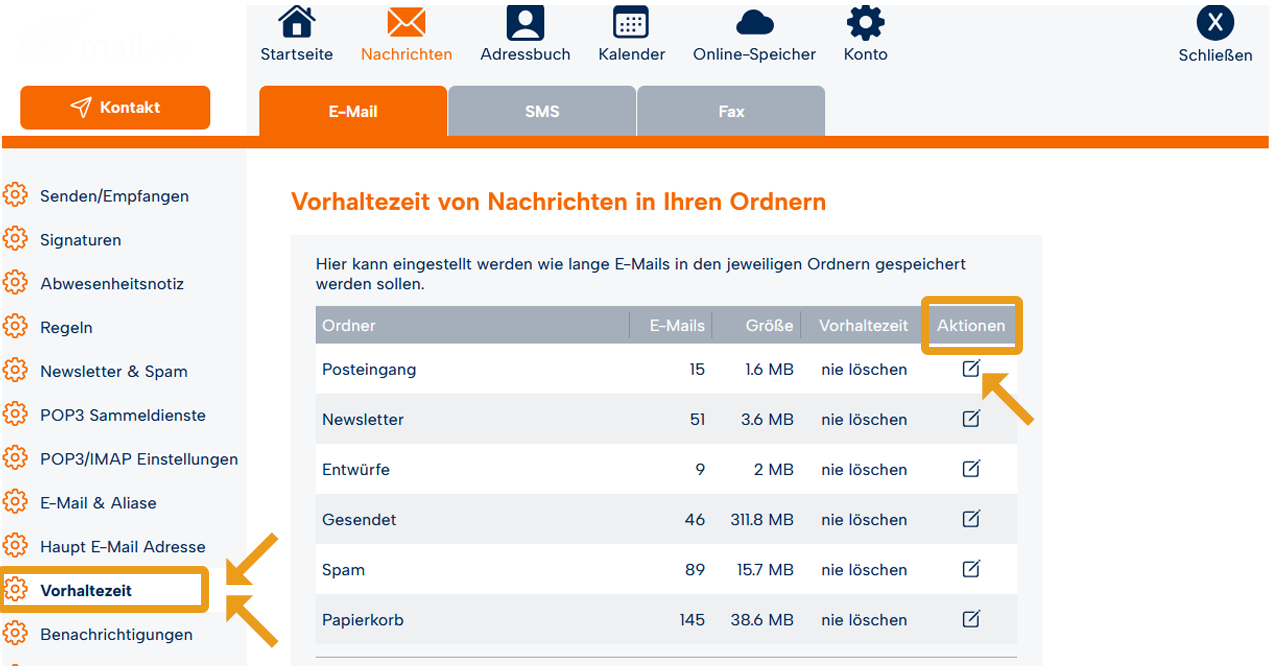Select the Newsletter folder name in table
Image resolution: width=1269 pixels, height=666 pixels.
point(363,420)
